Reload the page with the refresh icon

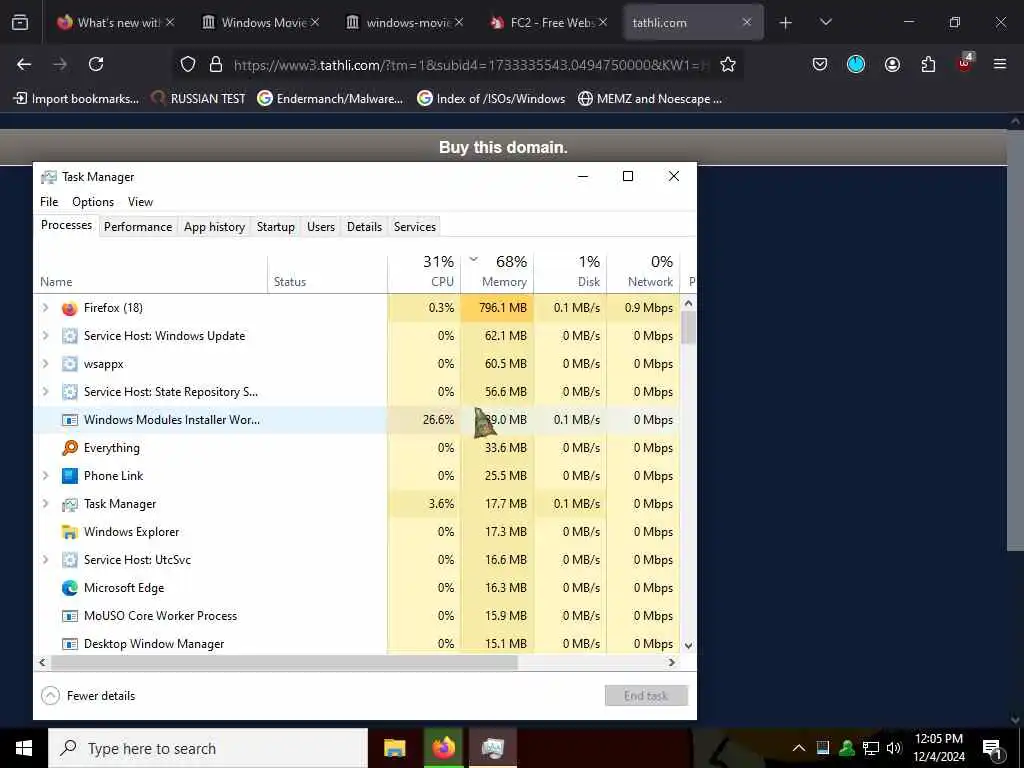[96, 64]
